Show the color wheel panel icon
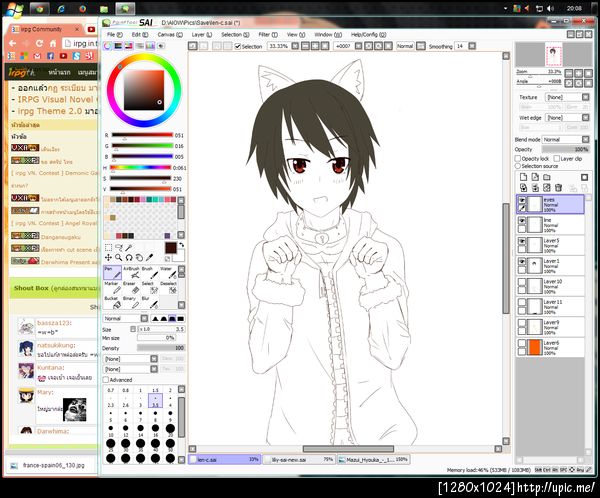Viewport: 600px width, 498px height. tap(108, 46)
